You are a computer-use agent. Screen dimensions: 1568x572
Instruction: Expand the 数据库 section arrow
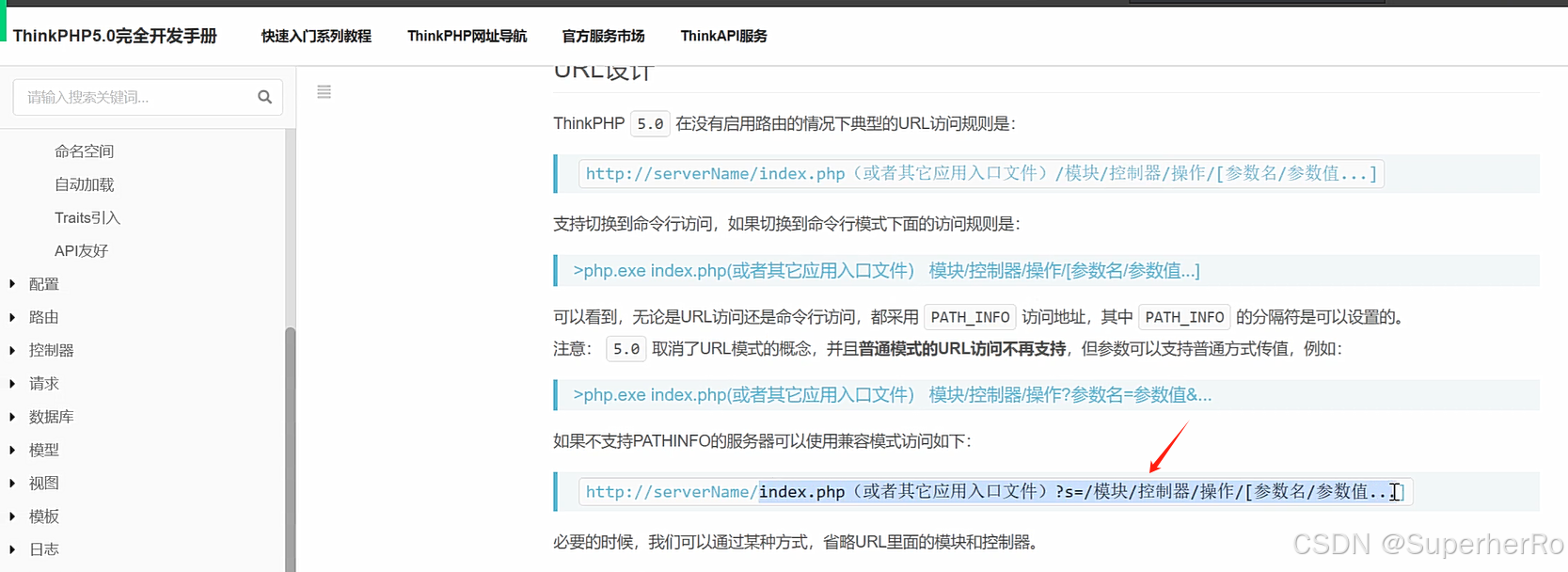pyautogui.click(x=12, y=417)
